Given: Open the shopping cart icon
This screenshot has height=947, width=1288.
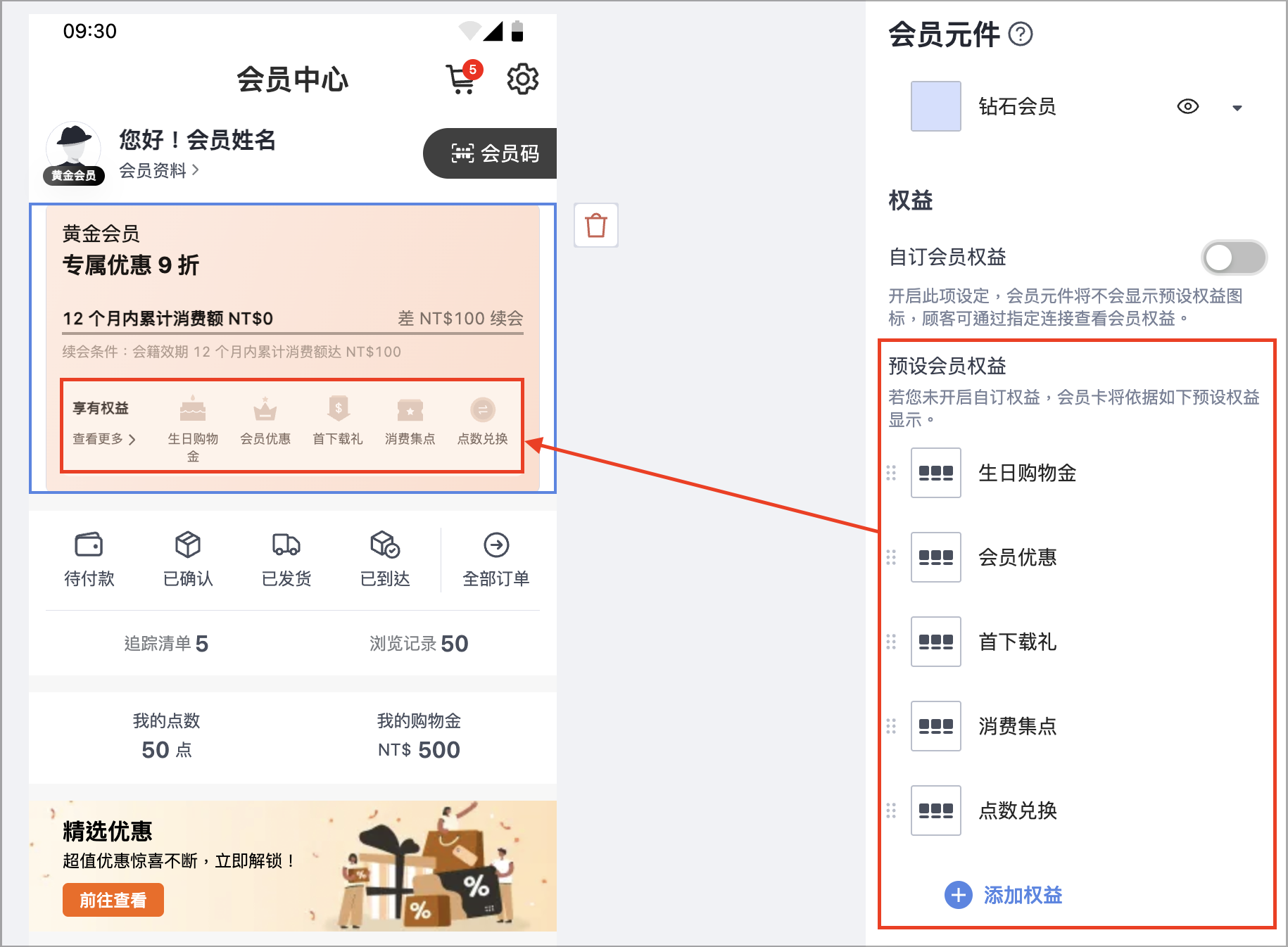Looking at the screenshot, I should [x=463, y=78].
